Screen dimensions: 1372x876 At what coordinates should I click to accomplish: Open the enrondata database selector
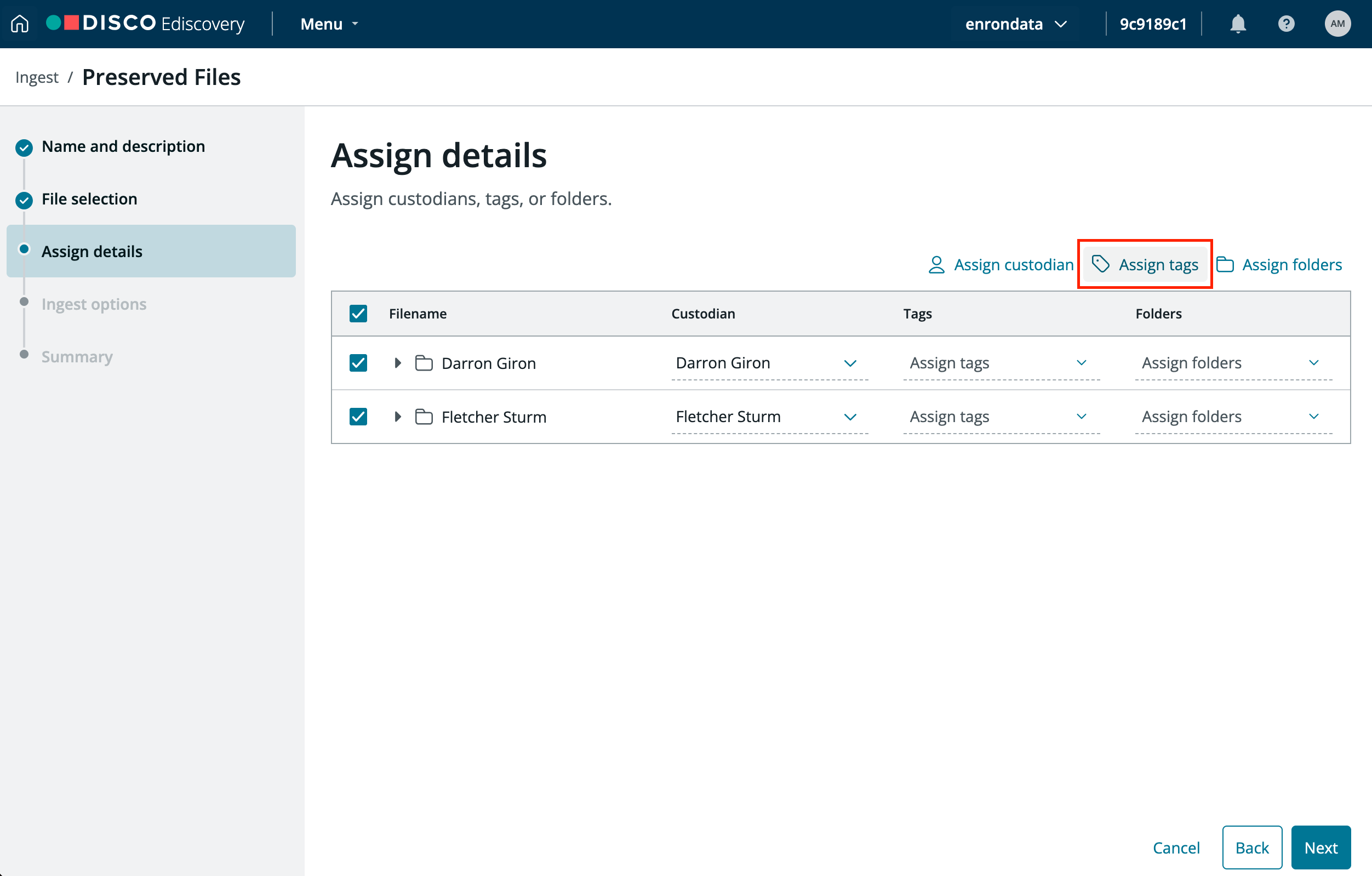pyautogui.click(x=1015, y=24)
